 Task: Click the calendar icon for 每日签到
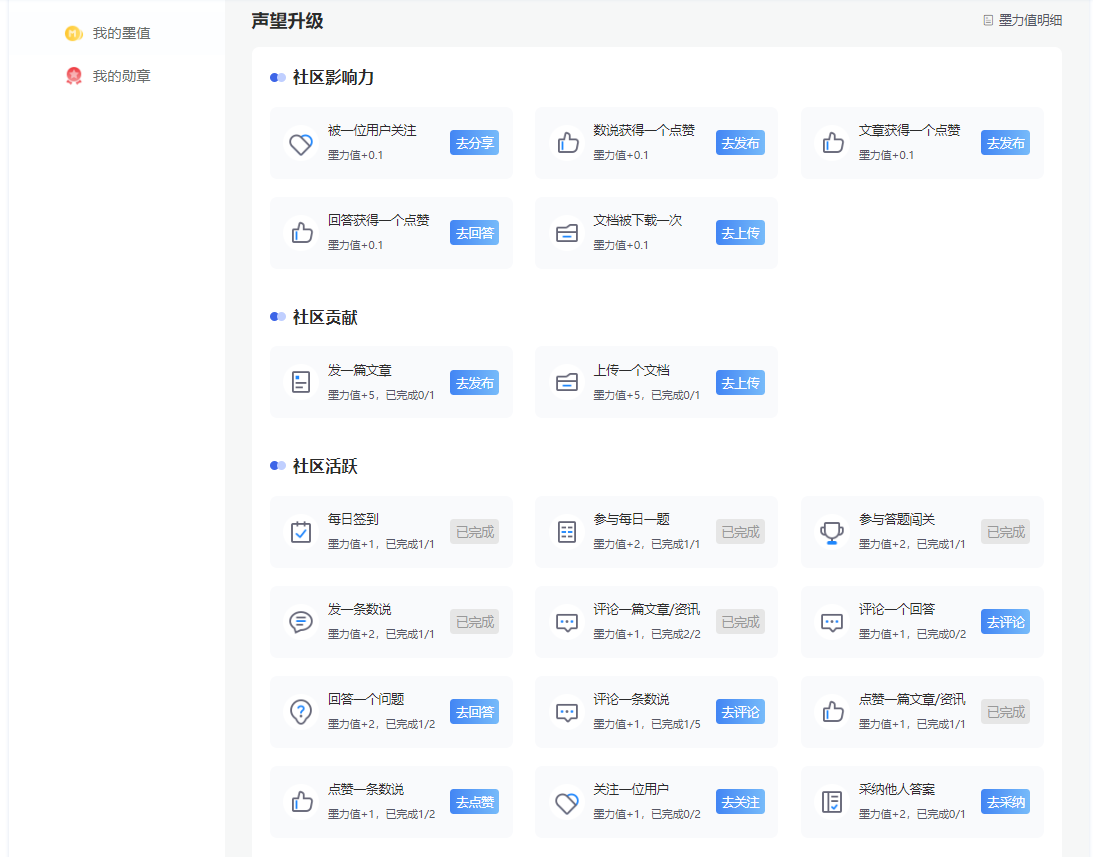[301, 532]
